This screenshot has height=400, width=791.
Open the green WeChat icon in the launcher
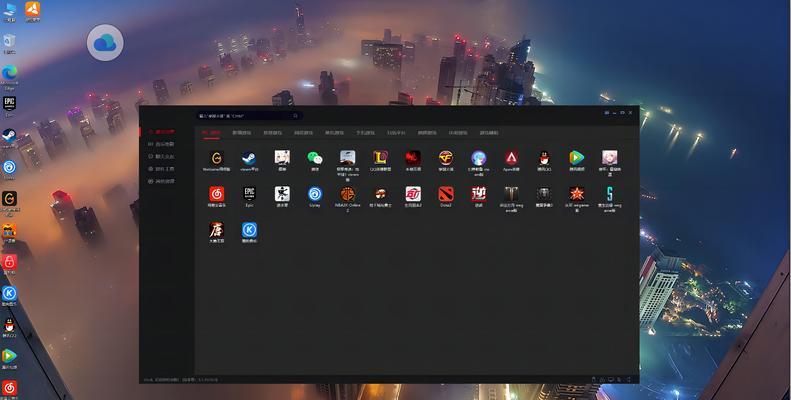(x=315, y=158)
